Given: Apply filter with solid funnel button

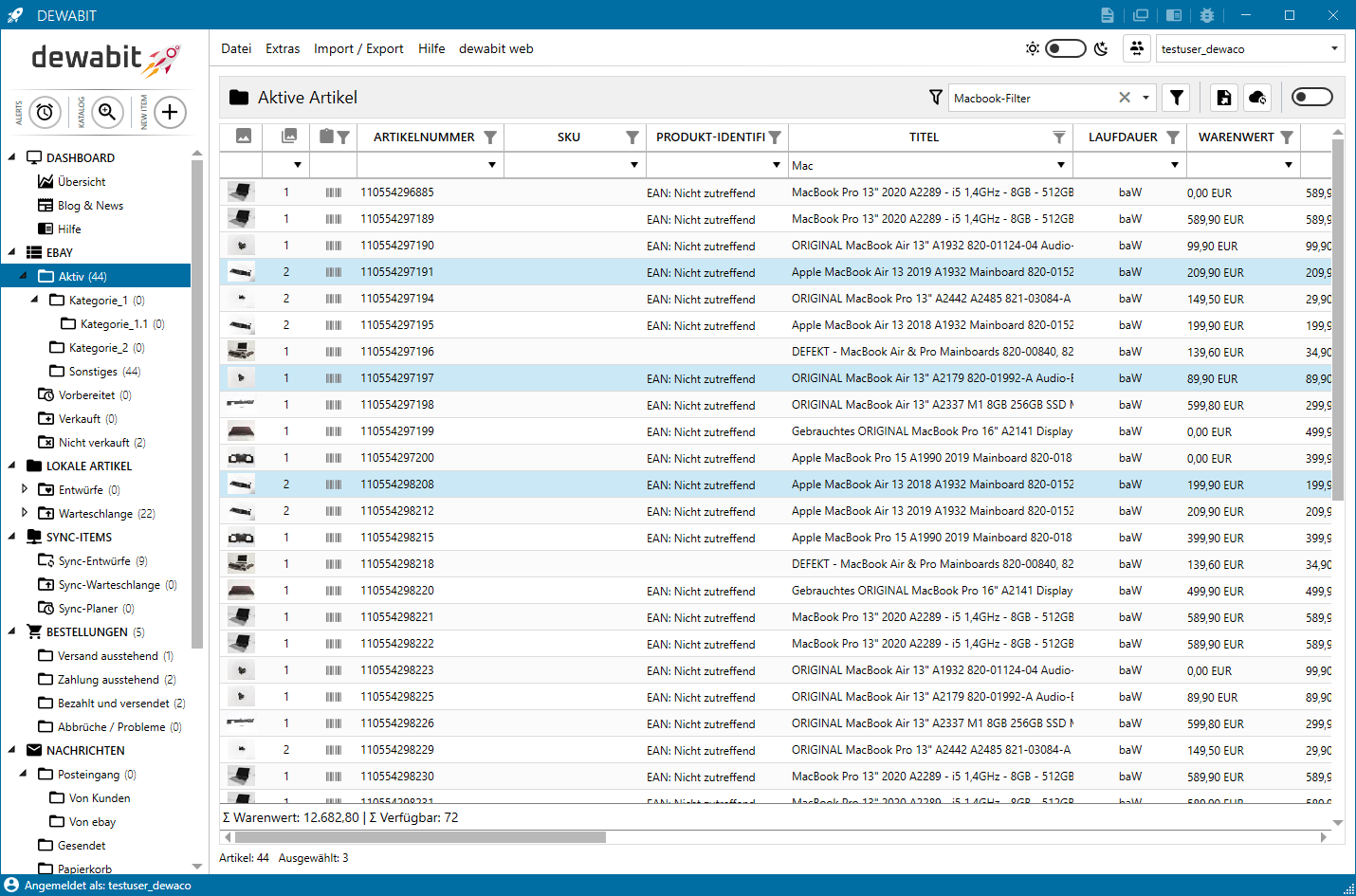Looking at the screenshot, I should (1177, 98).
